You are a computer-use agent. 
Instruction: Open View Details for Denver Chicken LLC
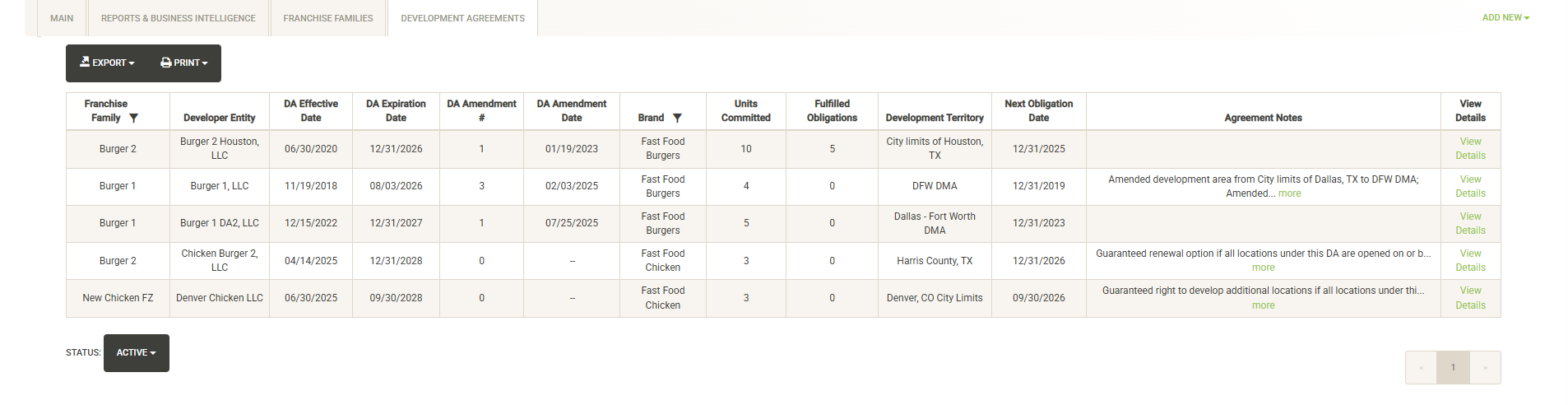point(1470,298)
